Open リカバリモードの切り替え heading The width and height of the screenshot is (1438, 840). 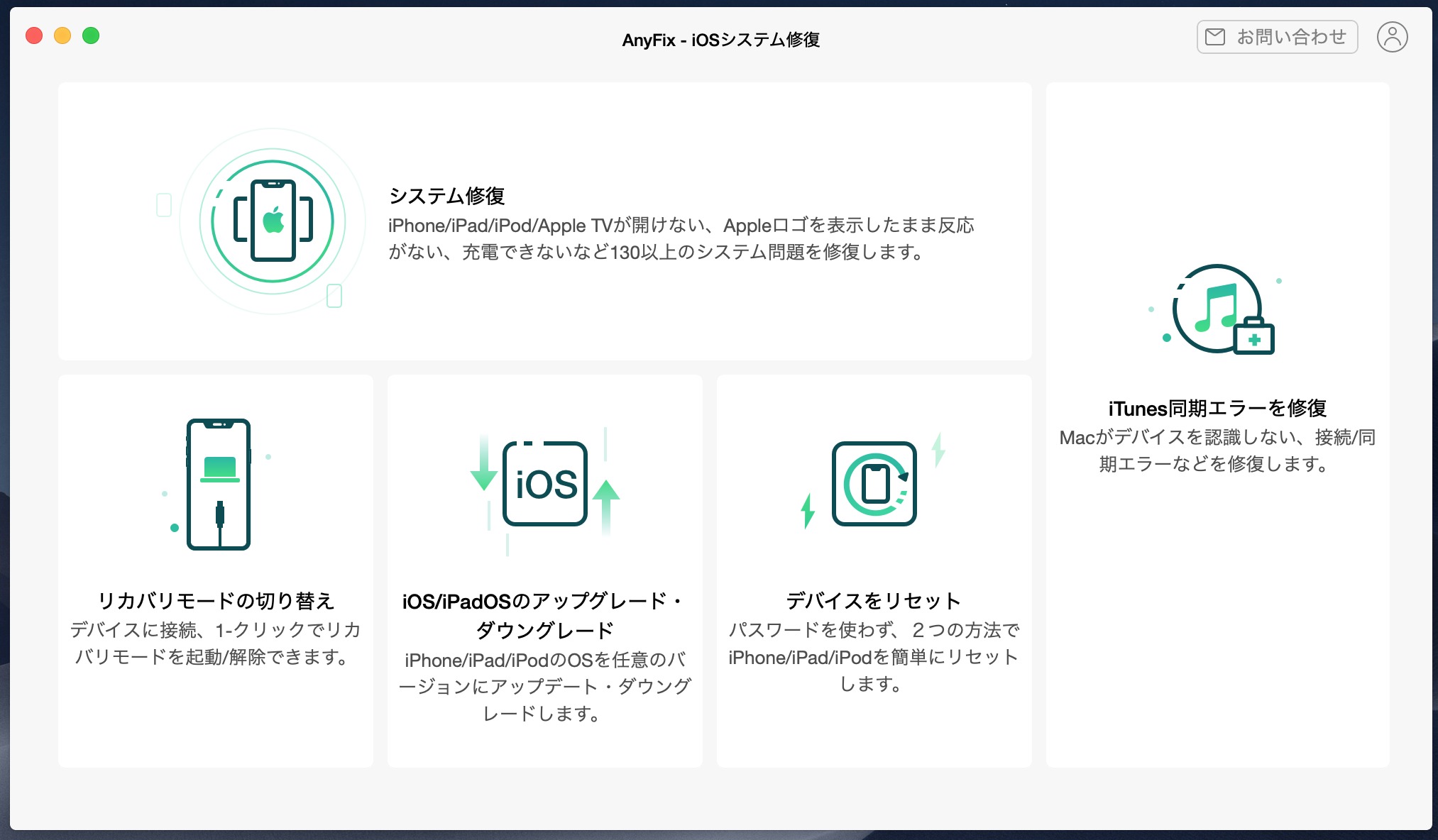tap(216, 601)
